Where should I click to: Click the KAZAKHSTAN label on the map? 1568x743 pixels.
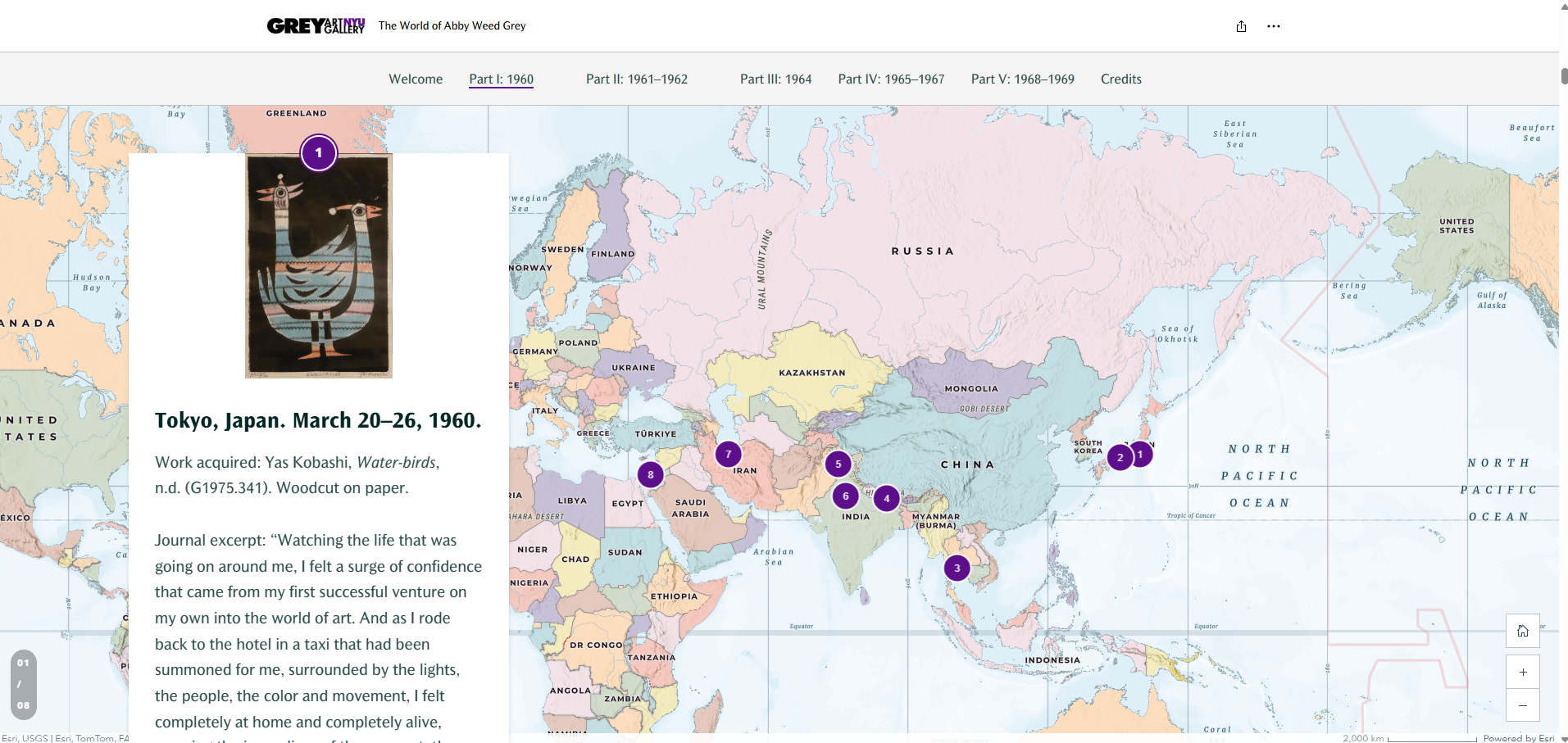(811, 373)
